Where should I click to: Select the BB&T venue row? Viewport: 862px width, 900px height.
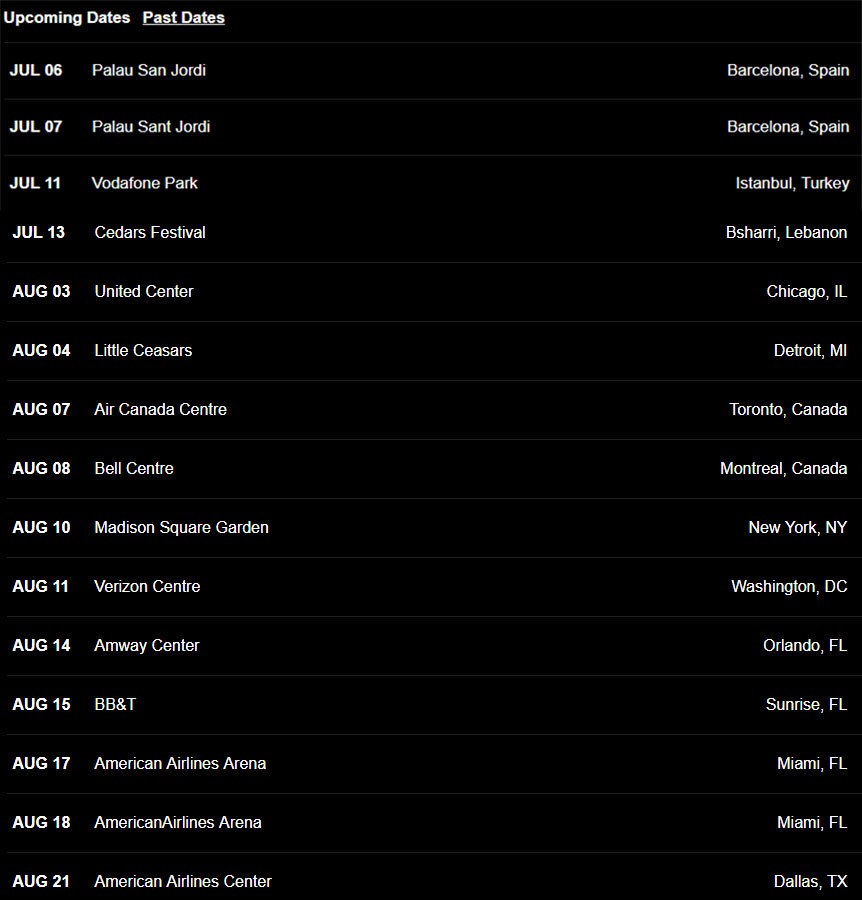[115, 704]
